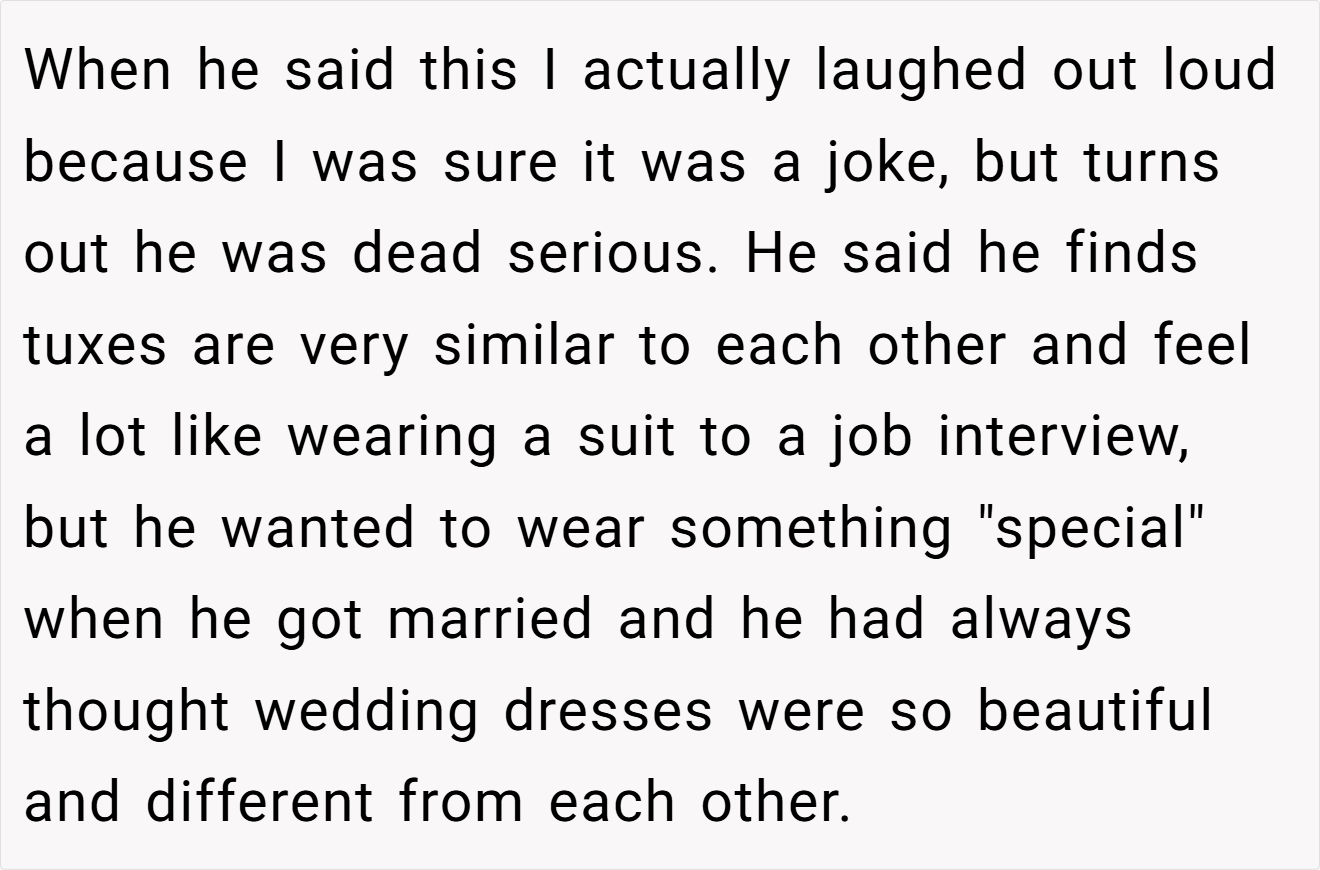Click the word "dresses"
Screen dimensions: 1320x870
[608, 712]
